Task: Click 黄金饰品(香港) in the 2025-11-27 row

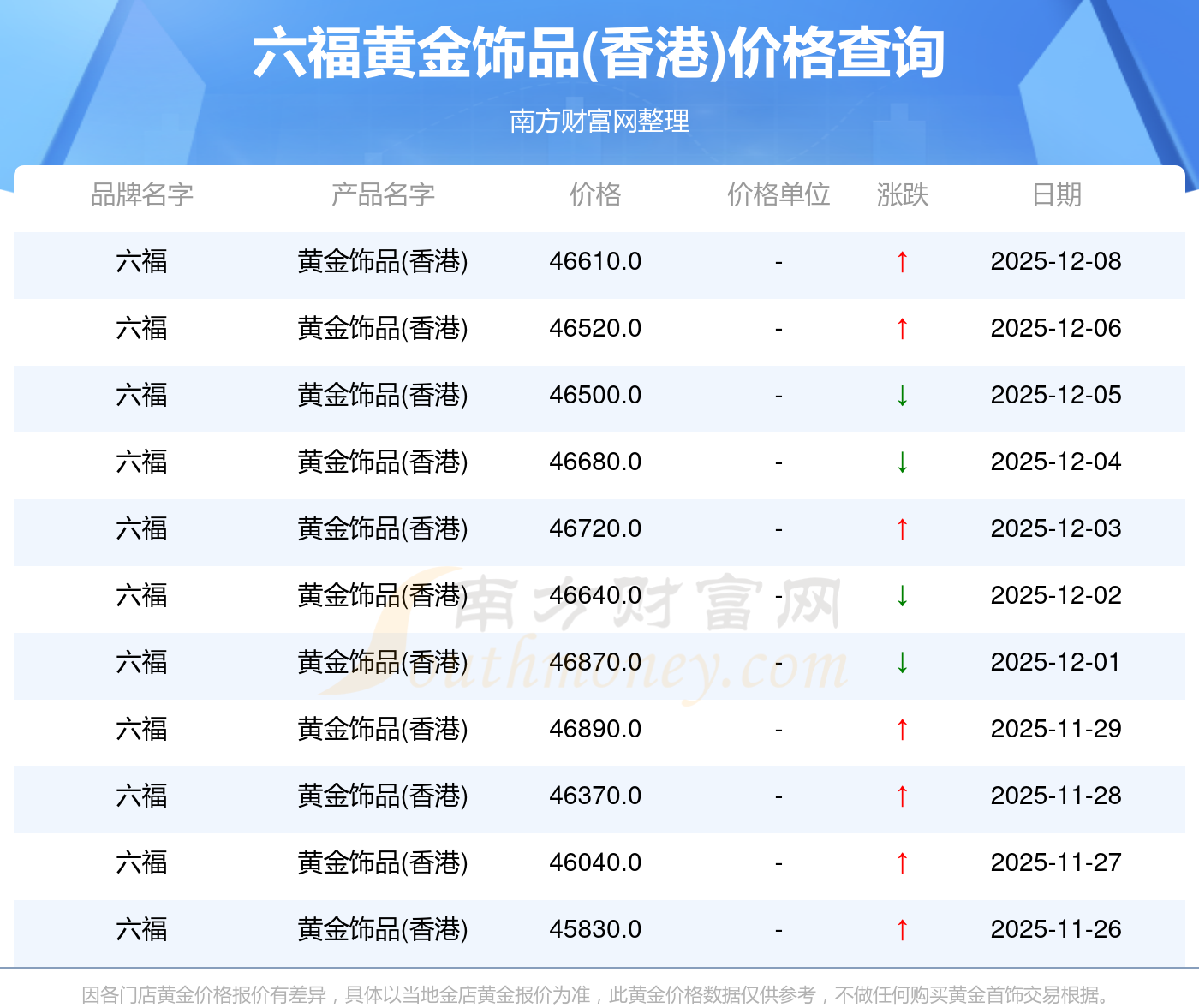Action: click(x=383, y=862)
